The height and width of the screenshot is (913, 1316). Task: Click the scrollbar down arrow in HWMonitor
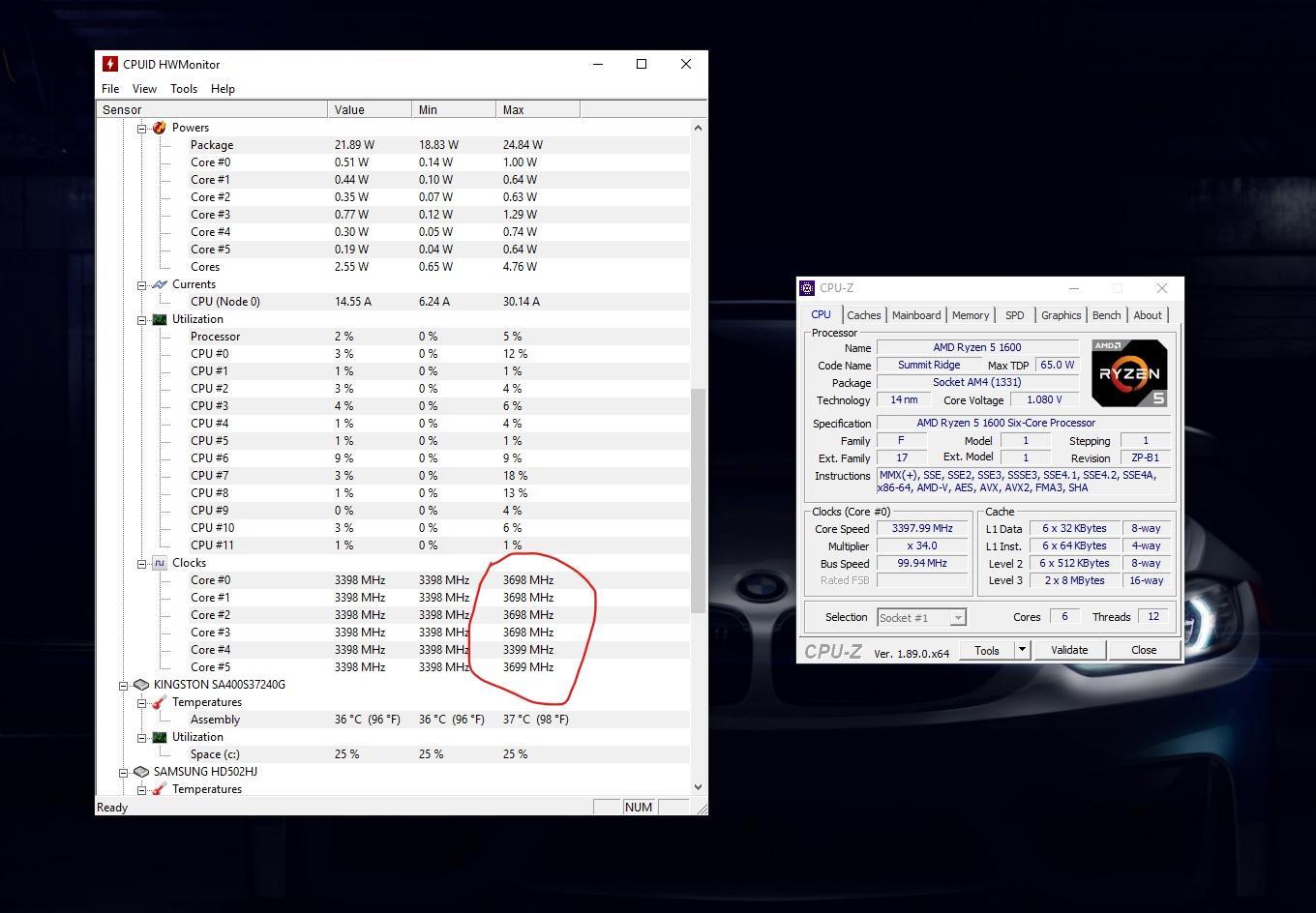pos(698,787)
